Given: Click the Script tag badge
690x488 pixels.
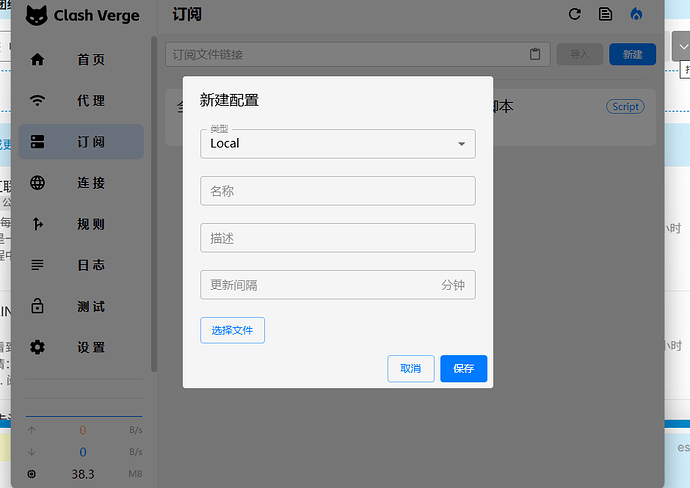Looking at the screenshot, I should pyautogui.click(x=625, y=106).
